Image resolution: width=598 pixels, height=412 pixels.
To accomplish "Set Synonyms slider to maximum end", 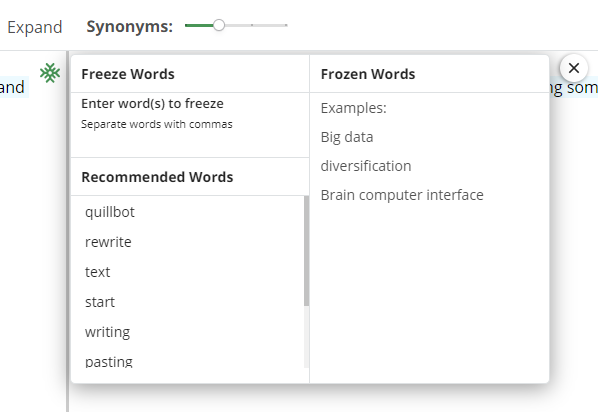I will (x=286, y=26).
